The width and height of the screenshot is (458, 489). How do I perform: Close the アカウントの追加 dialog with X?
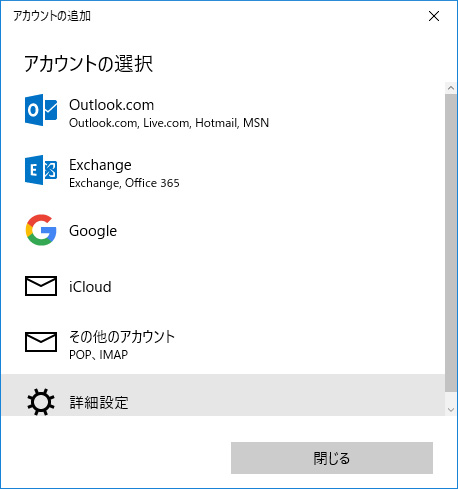434,16
